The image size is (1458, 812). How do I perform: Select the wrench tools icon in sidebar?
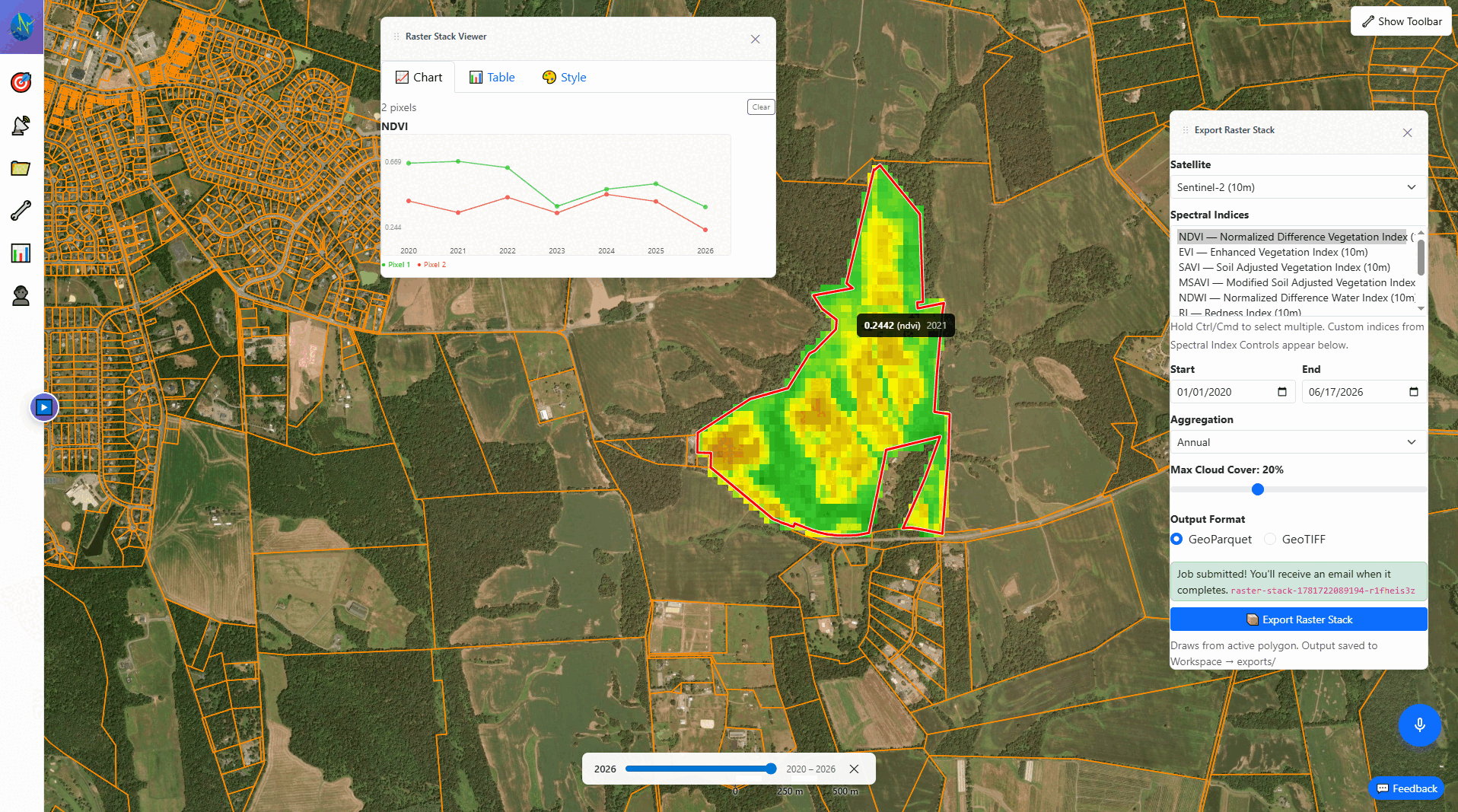click(21, 211)
